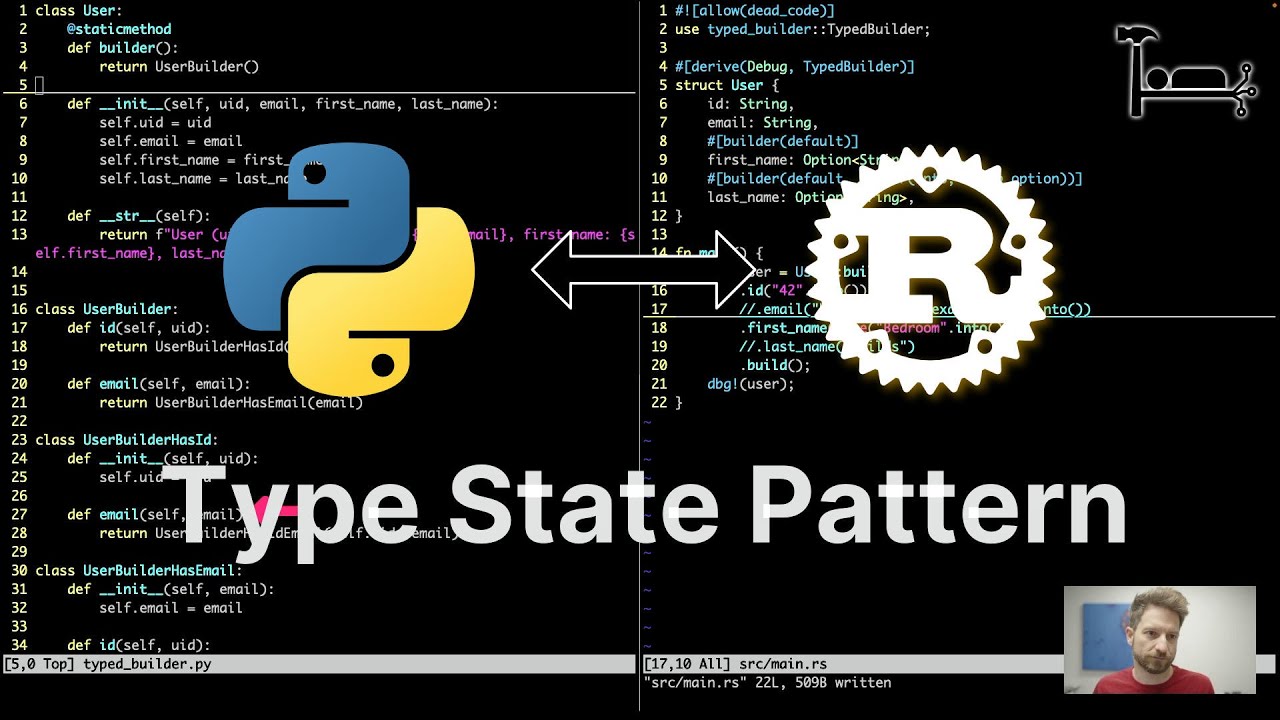Click 'def __init__(self, uid):' on line 24
The width and height of the screenshot is (1280, 720).
[x=163, y=458]
